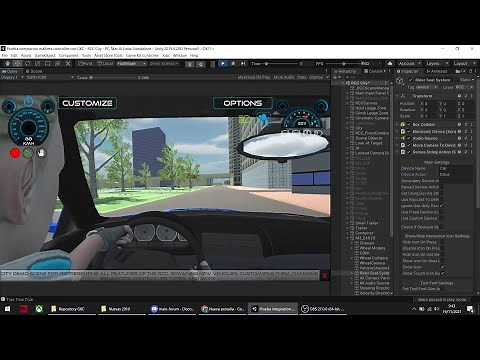The width and height of the screenshot is (480, 360).
Task: Open the Layers dropdown
Action: pos(437,64)
